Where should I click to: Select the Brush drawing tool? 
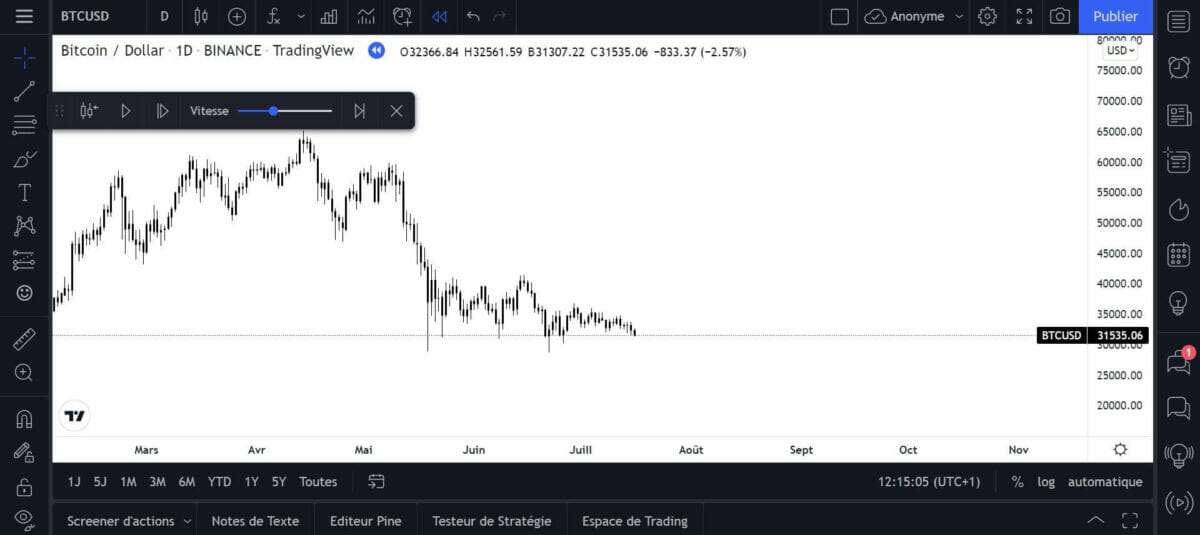tap(25, 159)
